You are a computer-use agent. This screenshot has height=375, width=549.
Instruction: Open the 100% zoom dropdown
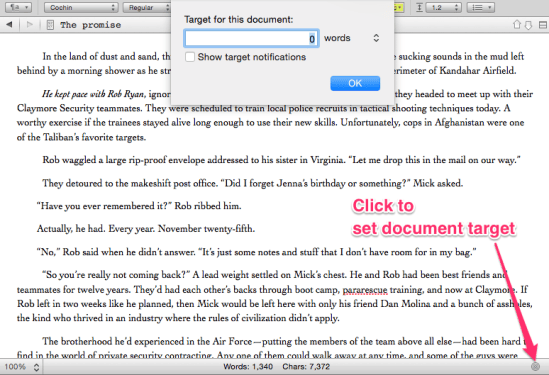(x=21, y=367)
